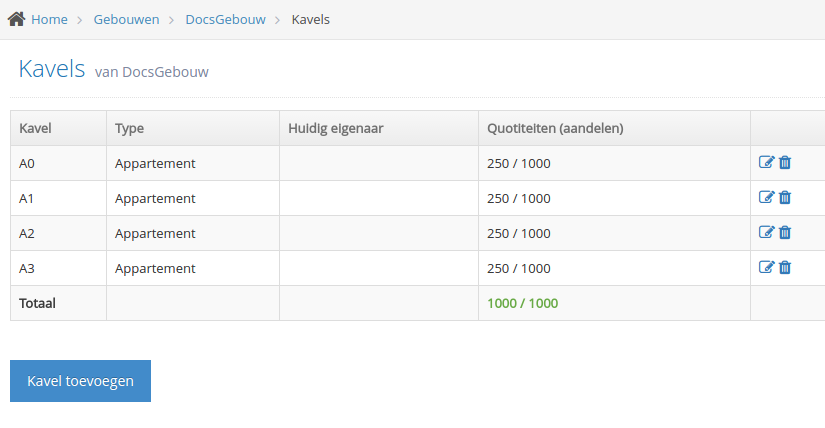This screenshot has height=428, width=825.
Task: Select the Kavel column header
Action: pyautogui.click(x=35, y=128)
